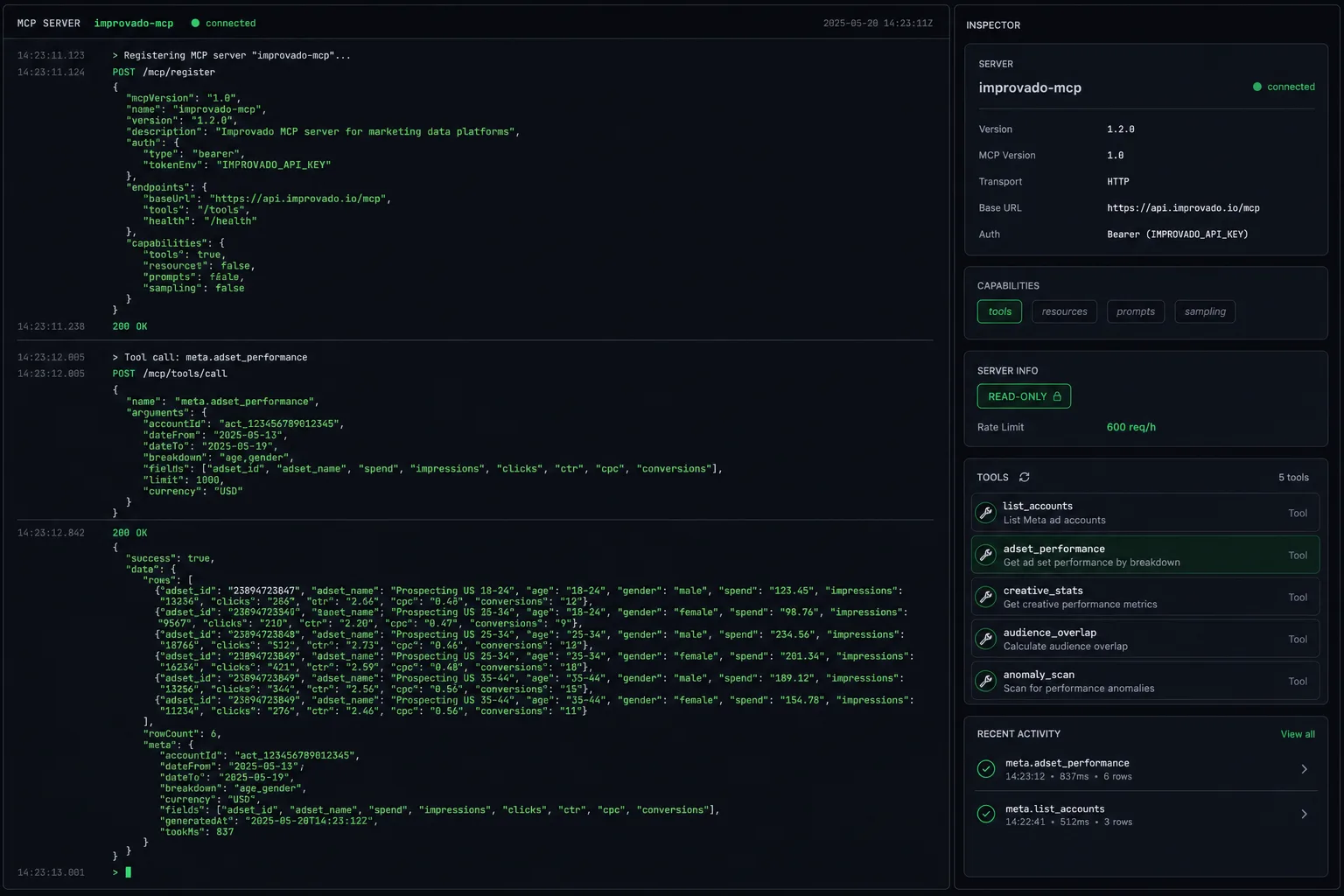The height and width of the screenshot is (896, 1344).
Task: Click the wrench icon for audience_overlap
Action: point(986,639)
